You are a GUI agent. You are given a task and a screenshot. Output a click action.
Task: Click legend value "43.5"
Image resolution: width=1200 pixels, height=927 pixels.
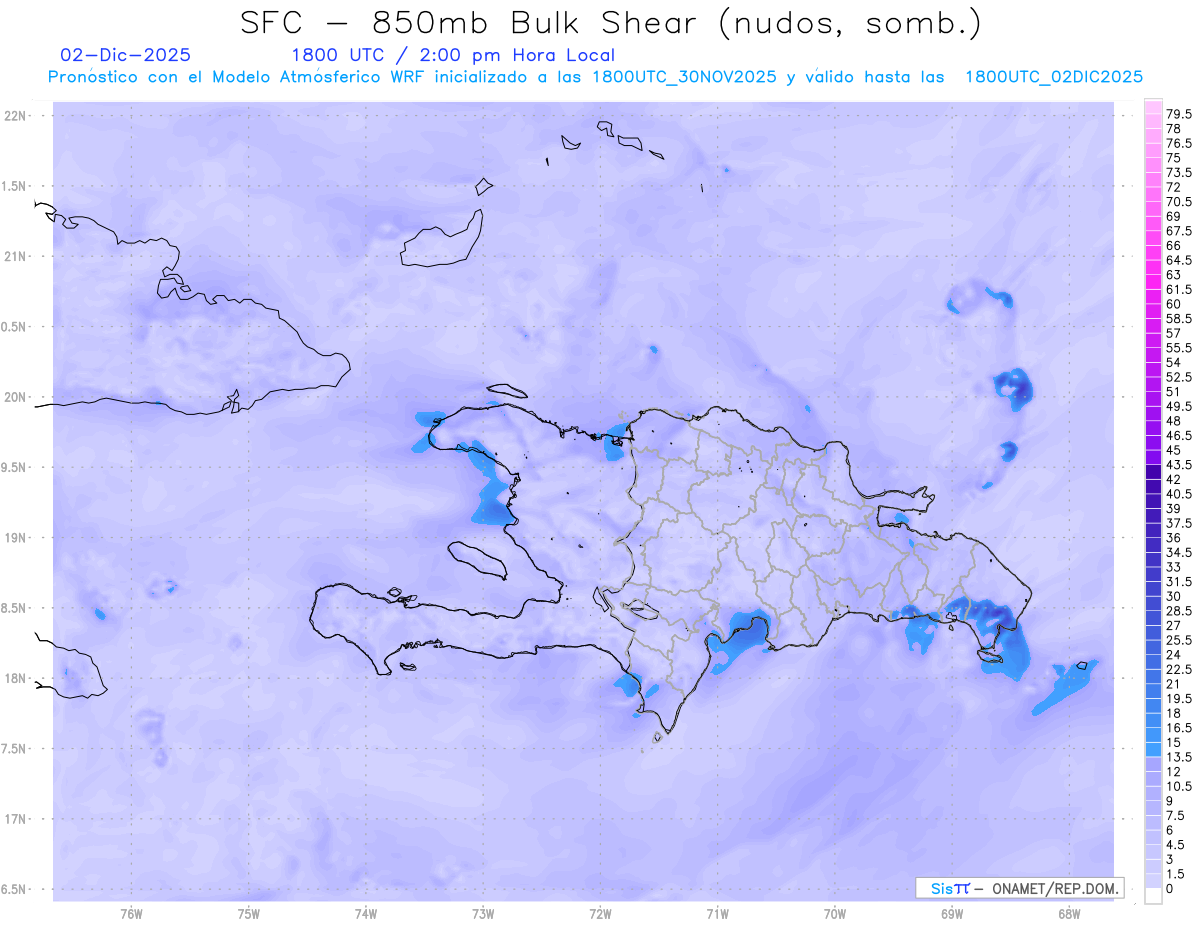1179,465
